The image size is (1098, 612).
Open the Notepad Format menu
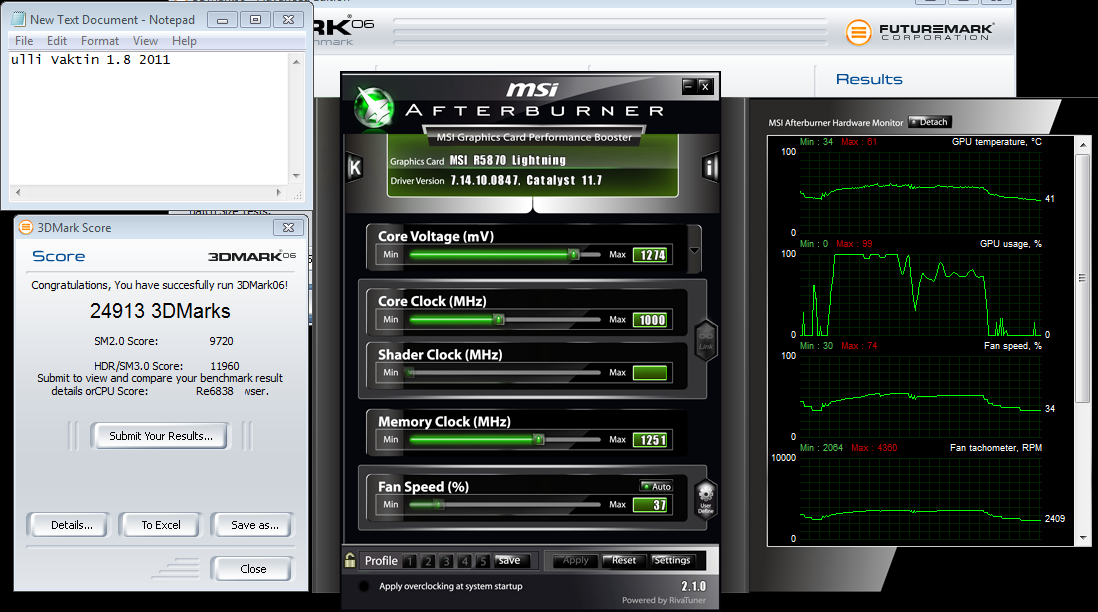[x=100, y=41]
